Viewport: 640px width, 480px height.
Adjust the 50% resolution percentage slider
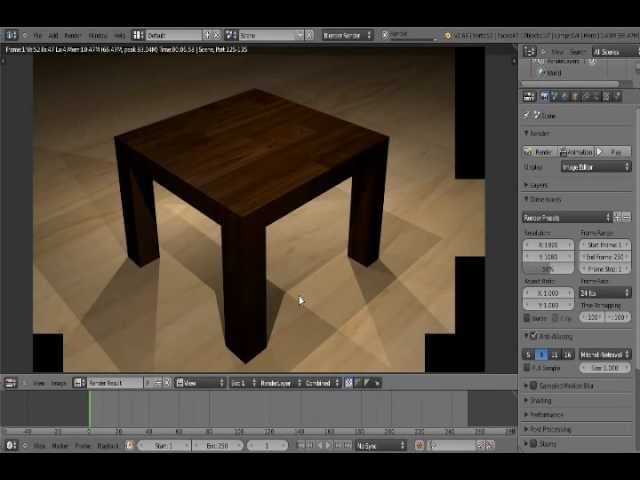(548, 269)
